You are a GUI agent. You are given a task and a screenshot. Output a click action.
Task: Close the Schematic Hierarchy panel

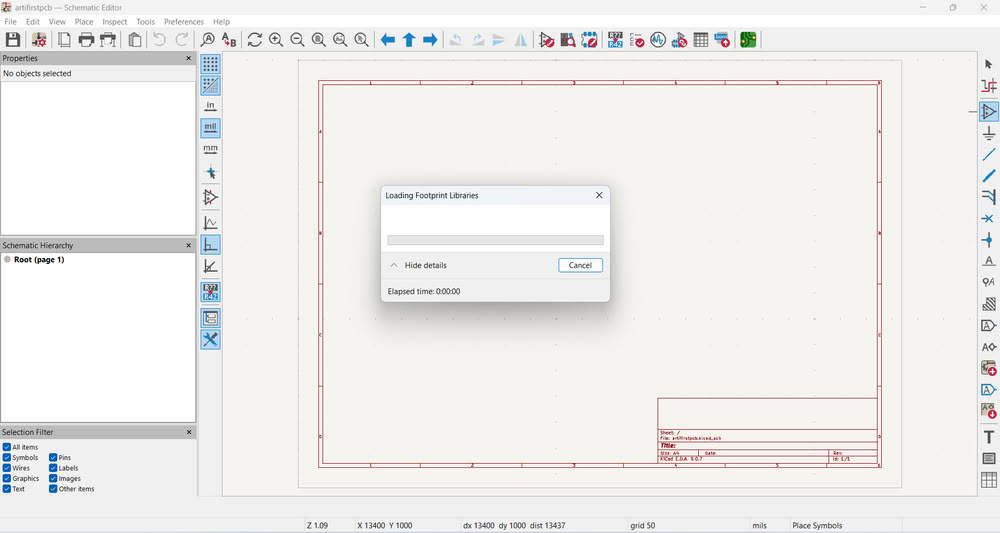point(188,245)
